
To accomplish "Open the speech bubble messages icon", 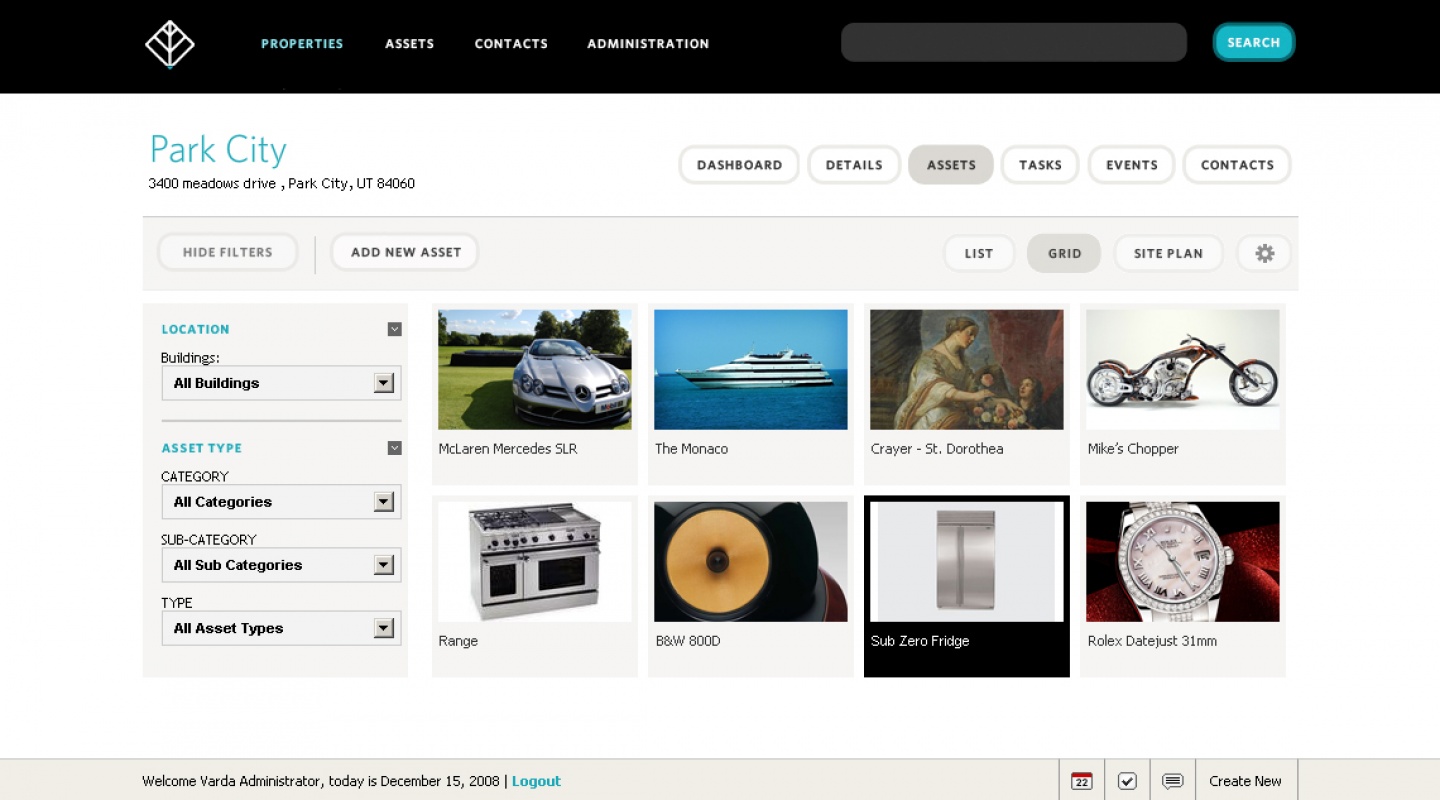I will (x=1173, y=781).
